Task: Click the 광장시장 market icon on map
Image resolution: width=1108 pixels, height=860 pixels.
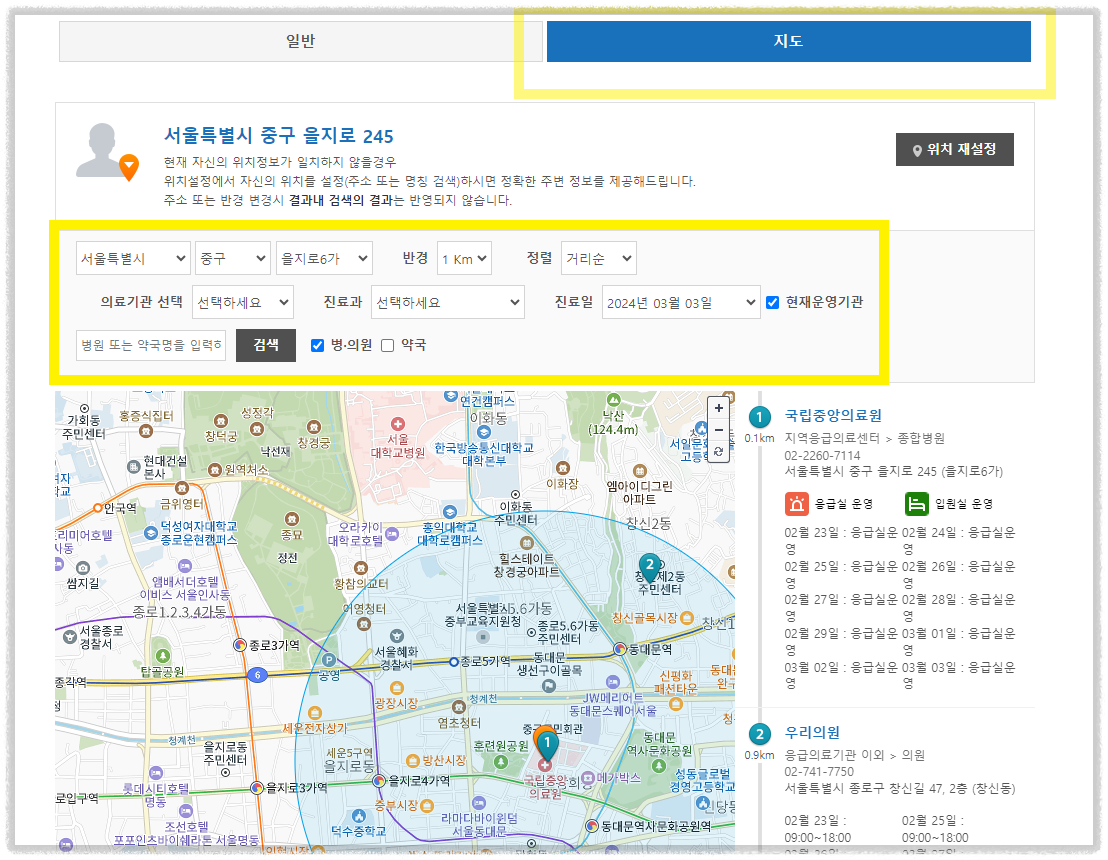Action: (x=397, y=688)
